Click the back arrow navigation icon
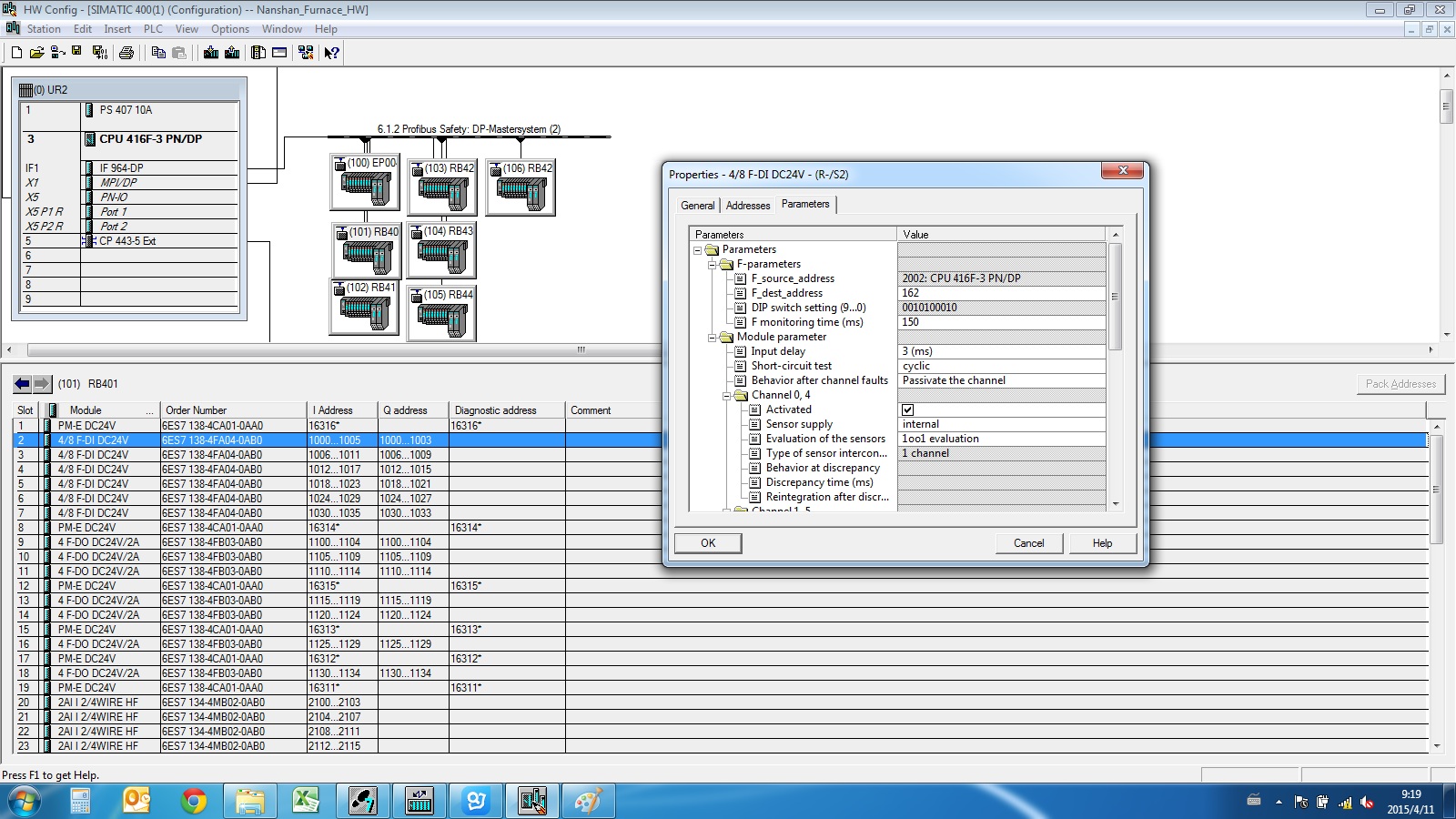The height and width of the screenshot is (819, 1456). 23,384
